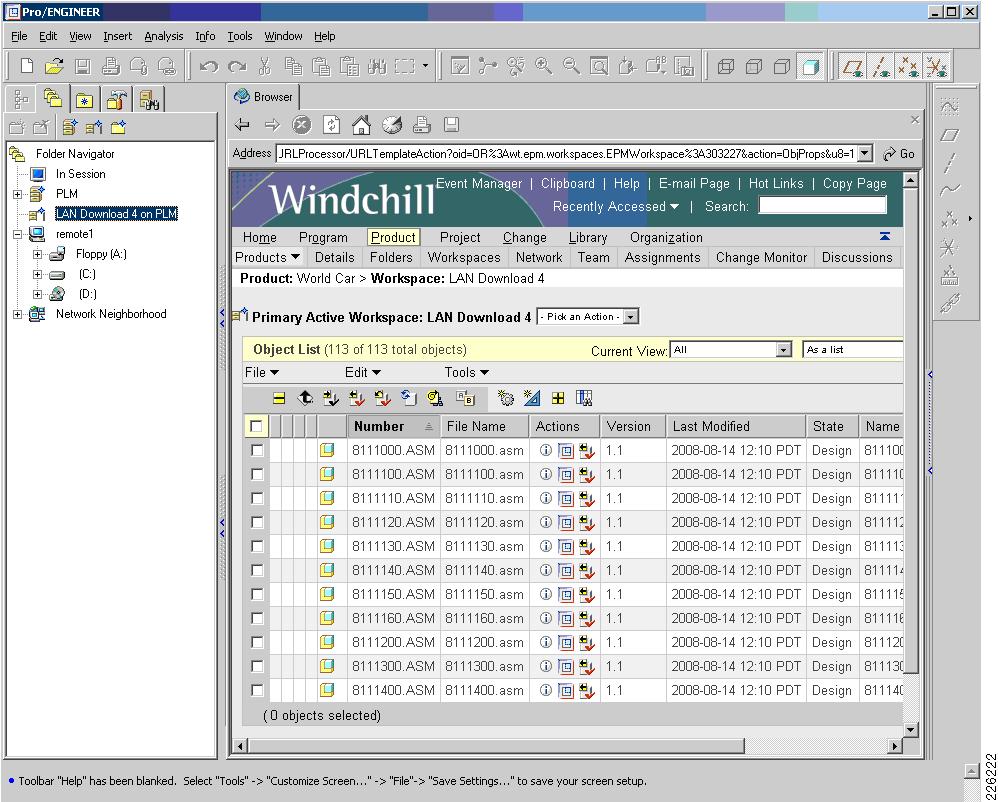Screen dimensions: 998x802
Task: Select LAN Download 4 on PLM tree item
Action: point(116,215)
